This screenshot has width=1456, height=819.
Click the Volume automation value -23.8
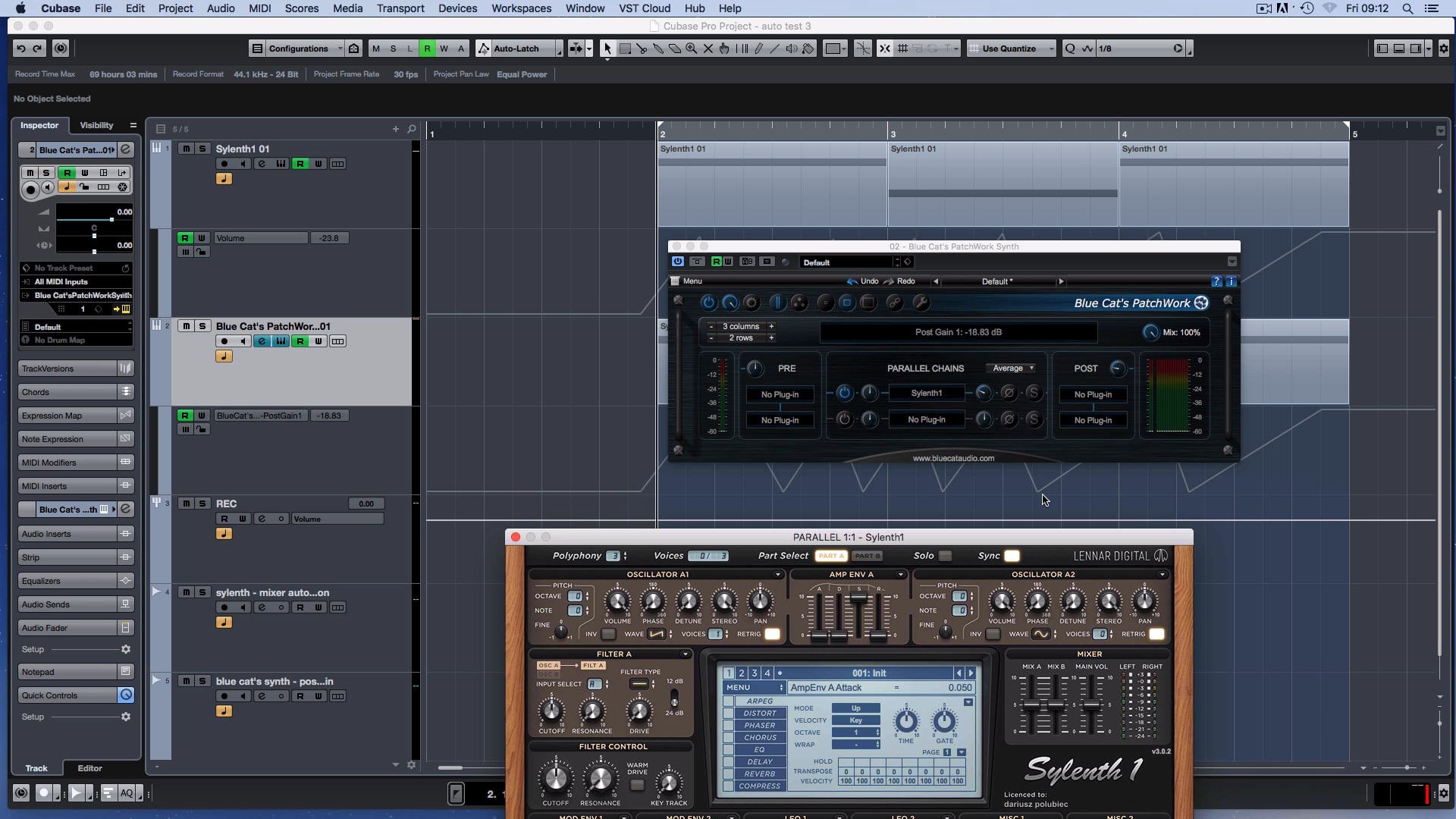click(x=329, y=238)
